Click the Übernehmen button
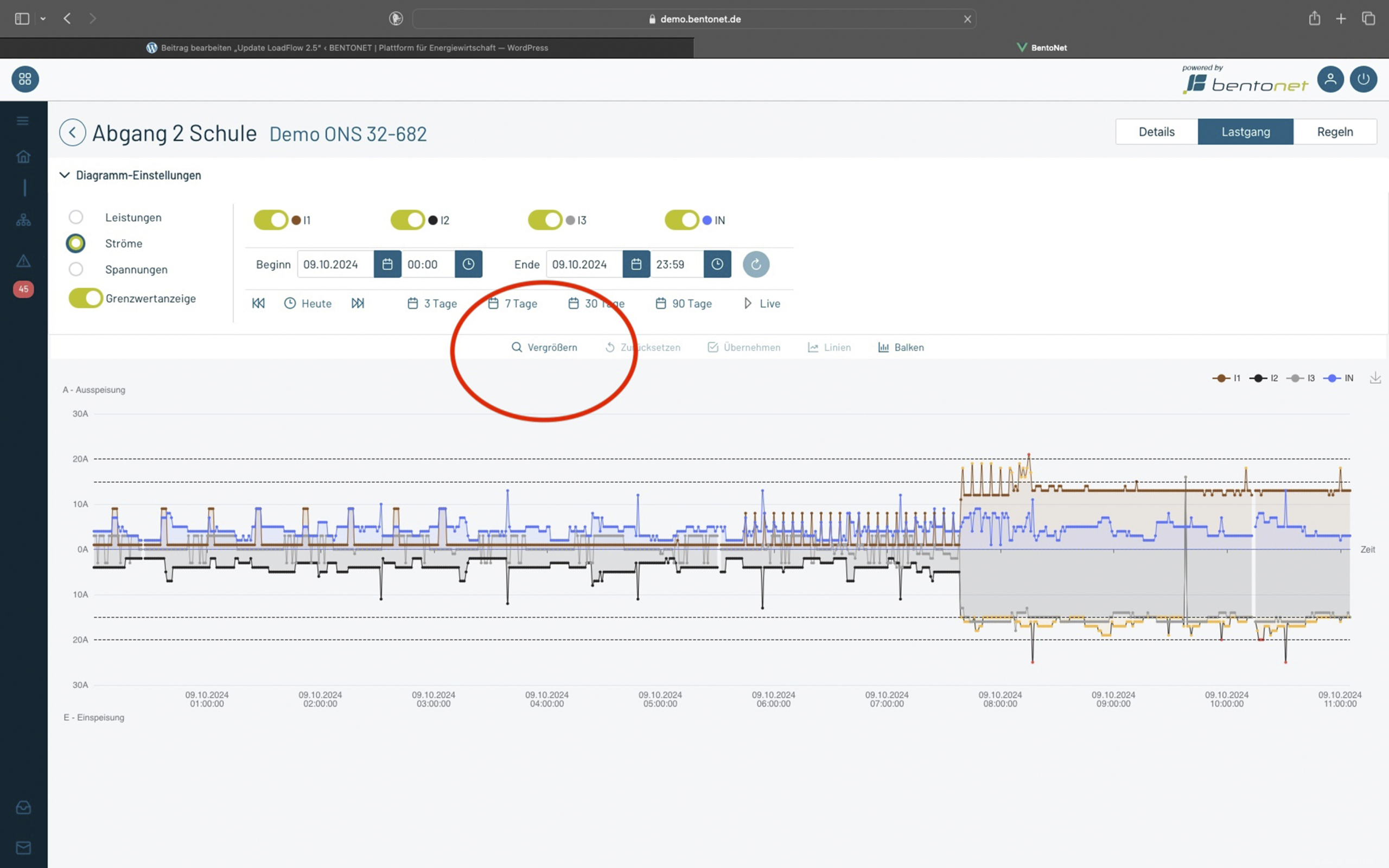Screen dimensions: 1389x868 (744, 347)
